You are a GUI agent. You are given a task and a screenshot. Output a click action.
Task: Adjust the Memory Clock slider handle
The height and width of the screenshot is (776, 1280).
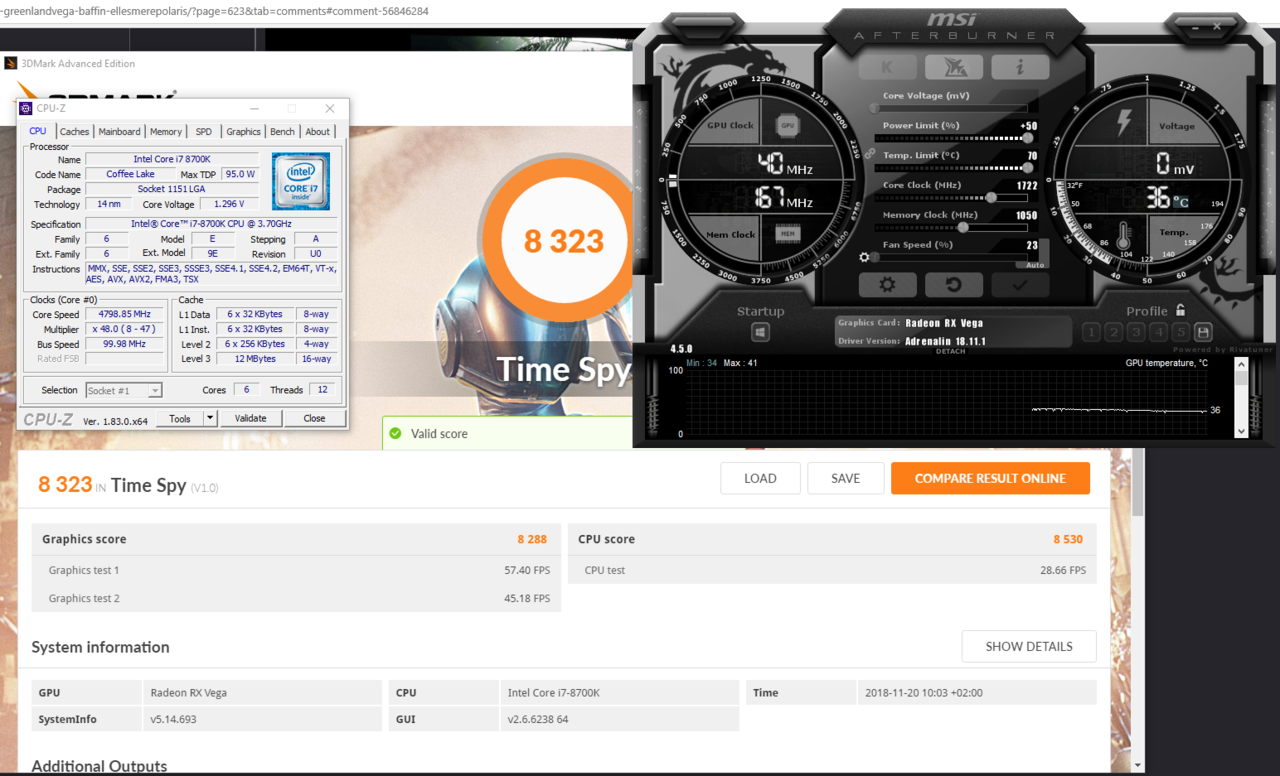tap(964, 228)
